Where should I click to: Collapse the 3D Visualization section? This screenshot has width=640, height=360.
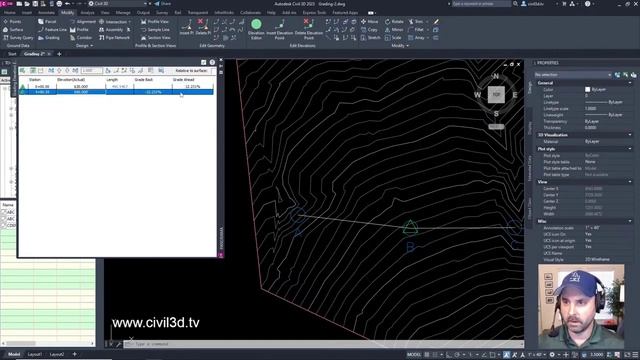[x=630, y=135]
